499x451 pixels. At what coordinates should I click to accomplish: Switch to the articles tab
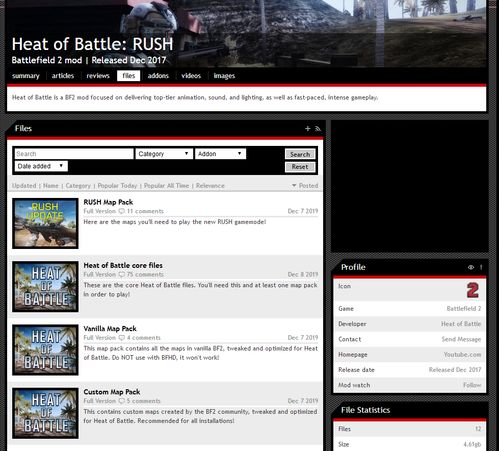63,76
